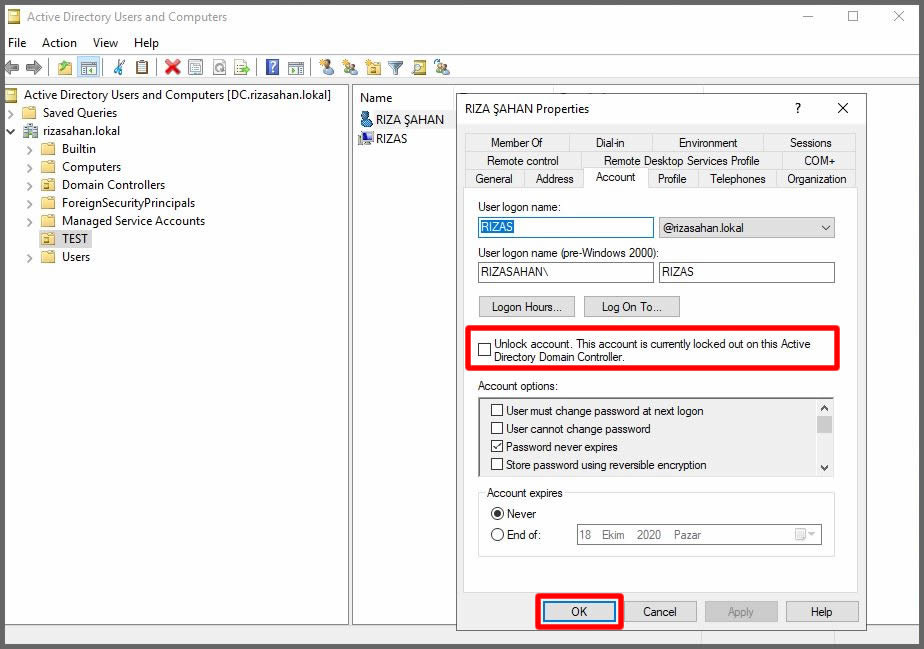Click the red Delete X icon
Screen dimensions: 924x649
point(172,67)
